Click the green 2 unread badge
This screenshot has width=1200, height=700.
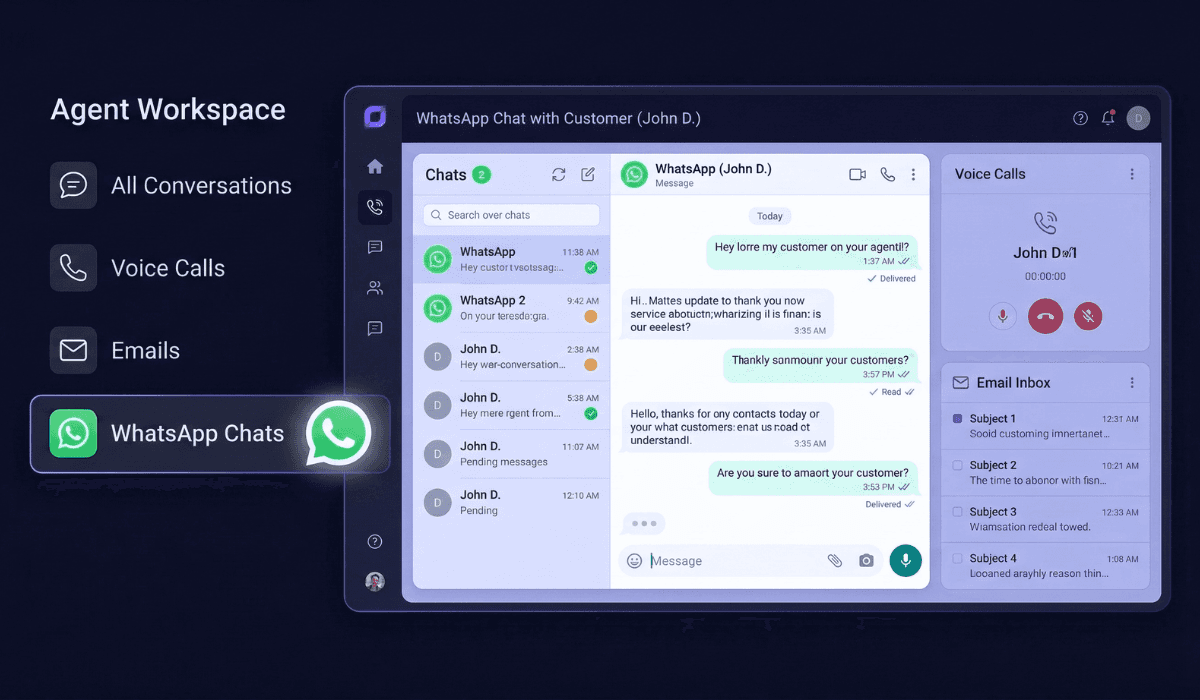481,175
